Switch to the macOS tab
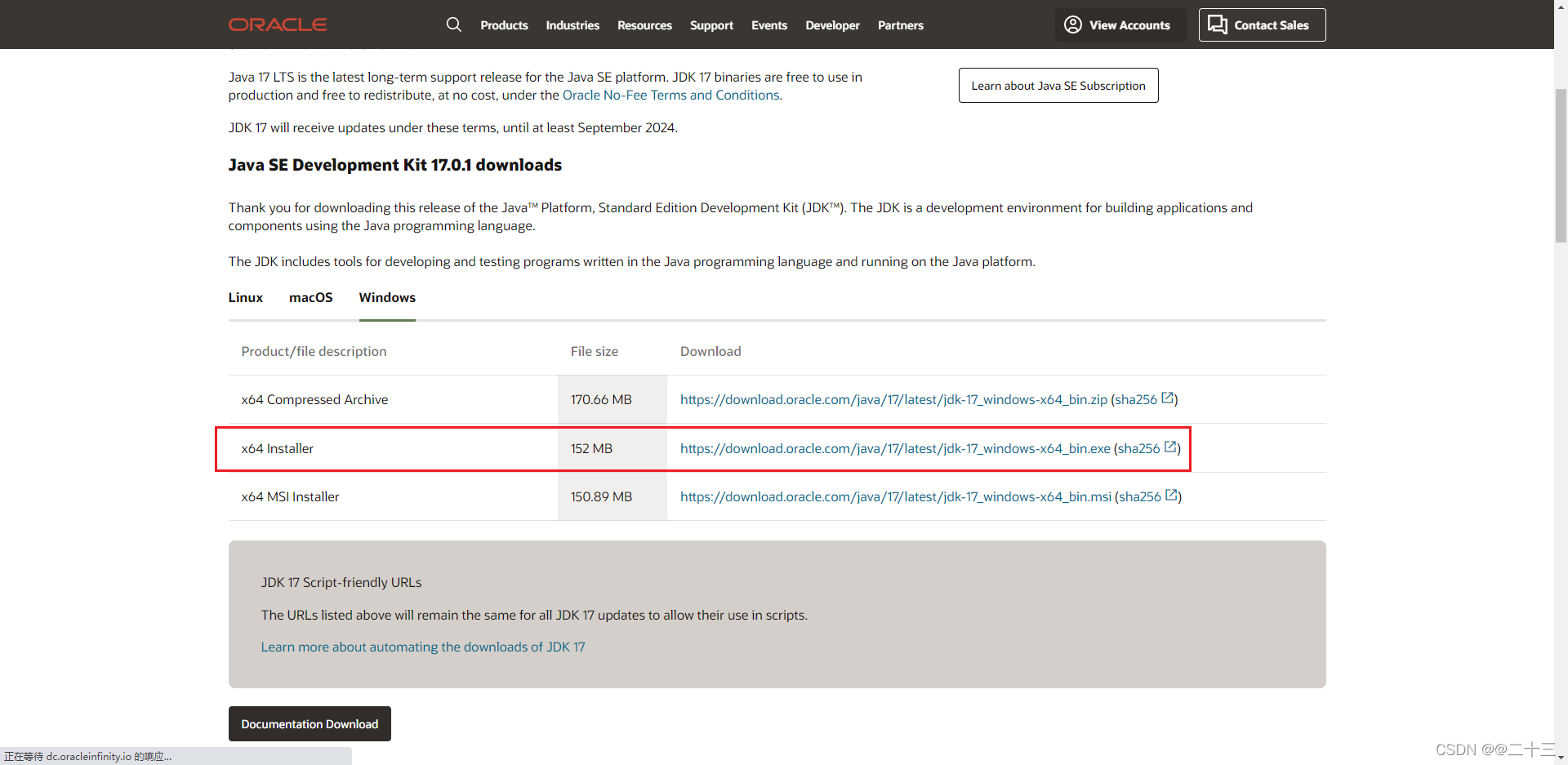The image size is (1568, 765). (x=311, y=298)
